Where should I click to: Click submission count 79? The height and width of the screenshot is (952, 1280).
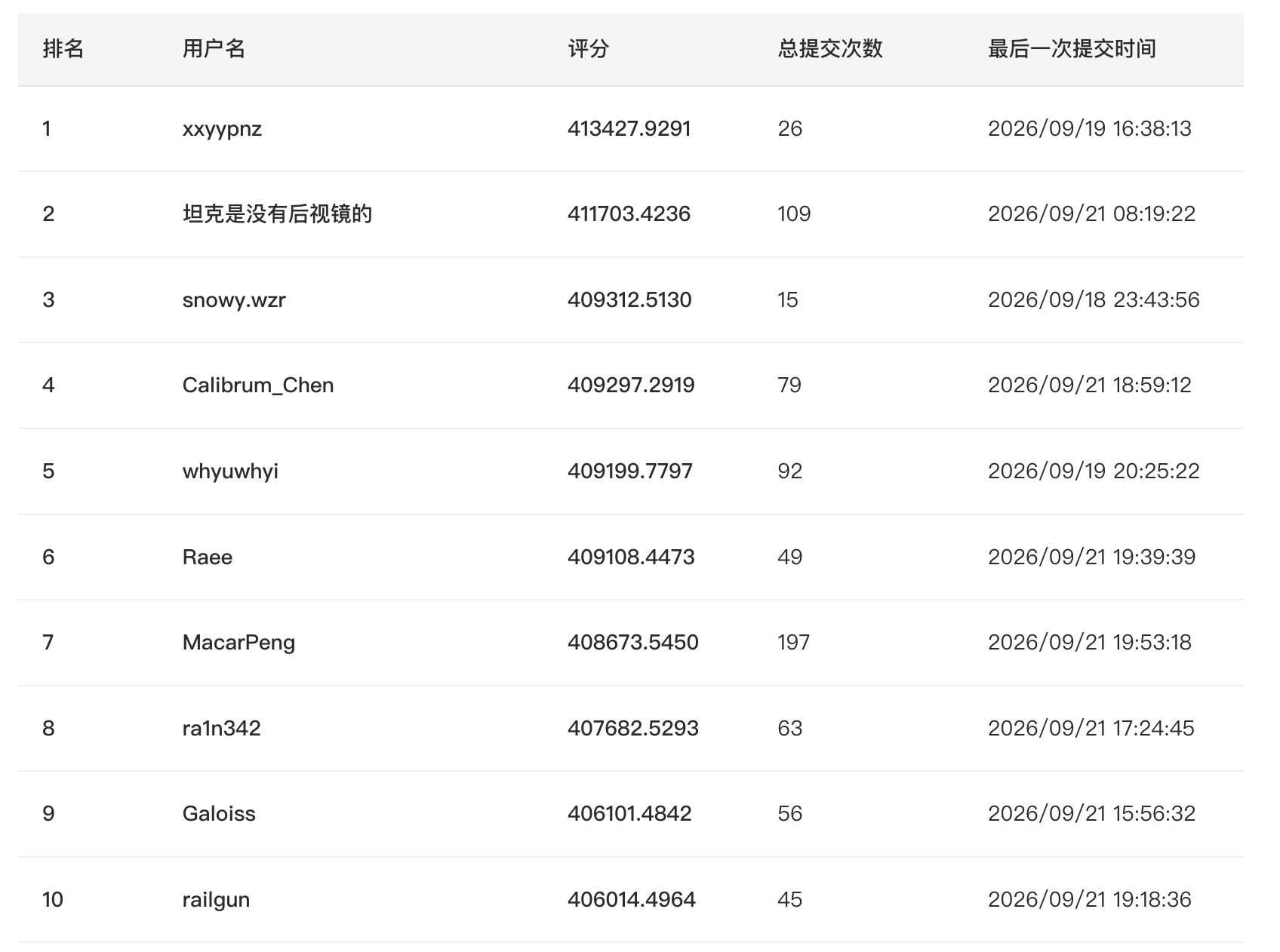click(789, 385)
